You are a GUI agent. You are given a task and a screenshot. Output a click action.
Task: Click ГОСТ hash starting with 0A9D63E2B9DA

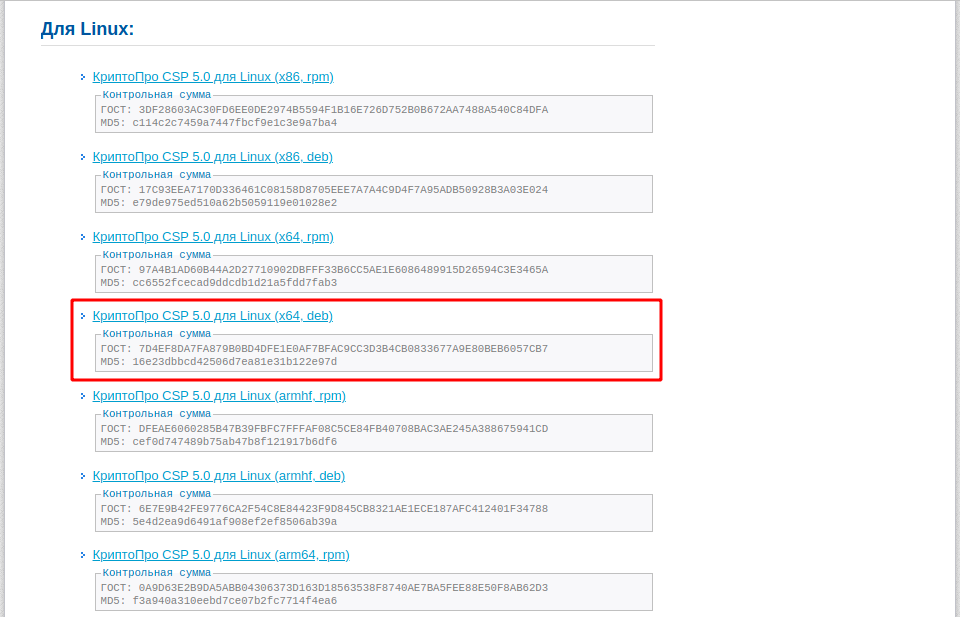(x=343, y=588)
